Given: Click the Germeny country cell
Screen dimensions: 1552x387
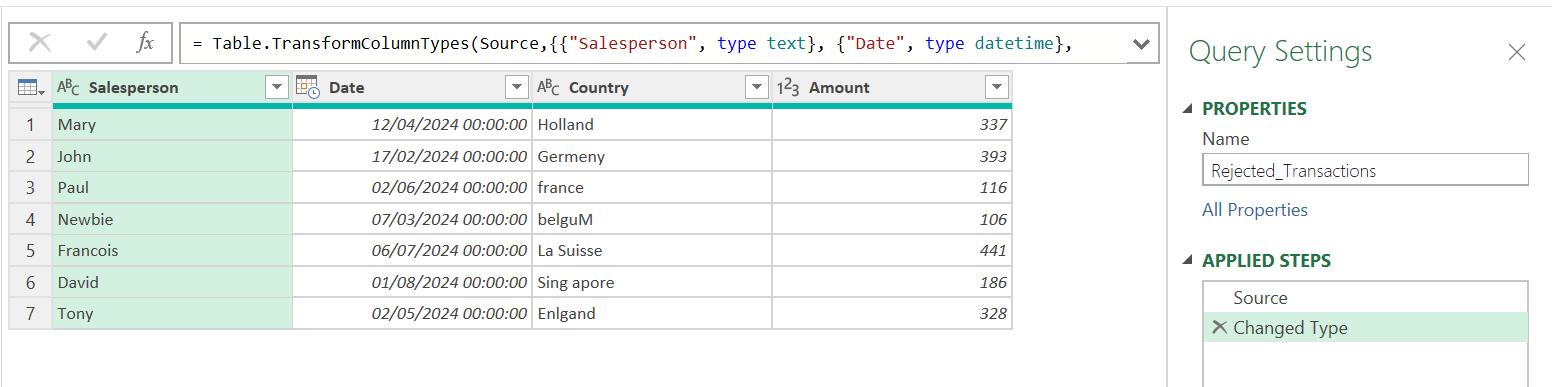Looking at the screenshot, I should tap(652, 156).
